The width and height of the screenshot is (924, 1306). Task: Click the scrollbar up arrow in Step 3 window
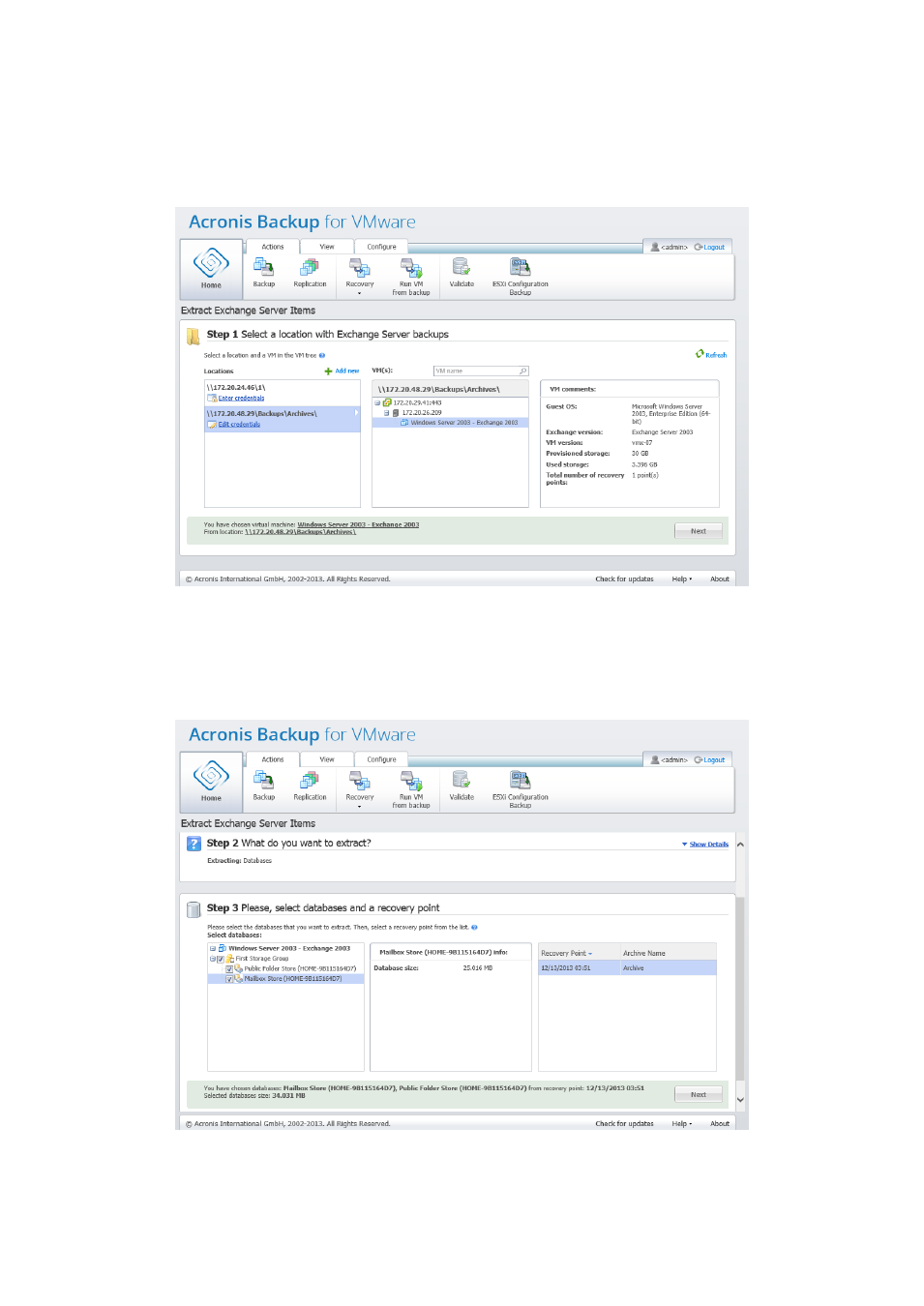point(740,845)
